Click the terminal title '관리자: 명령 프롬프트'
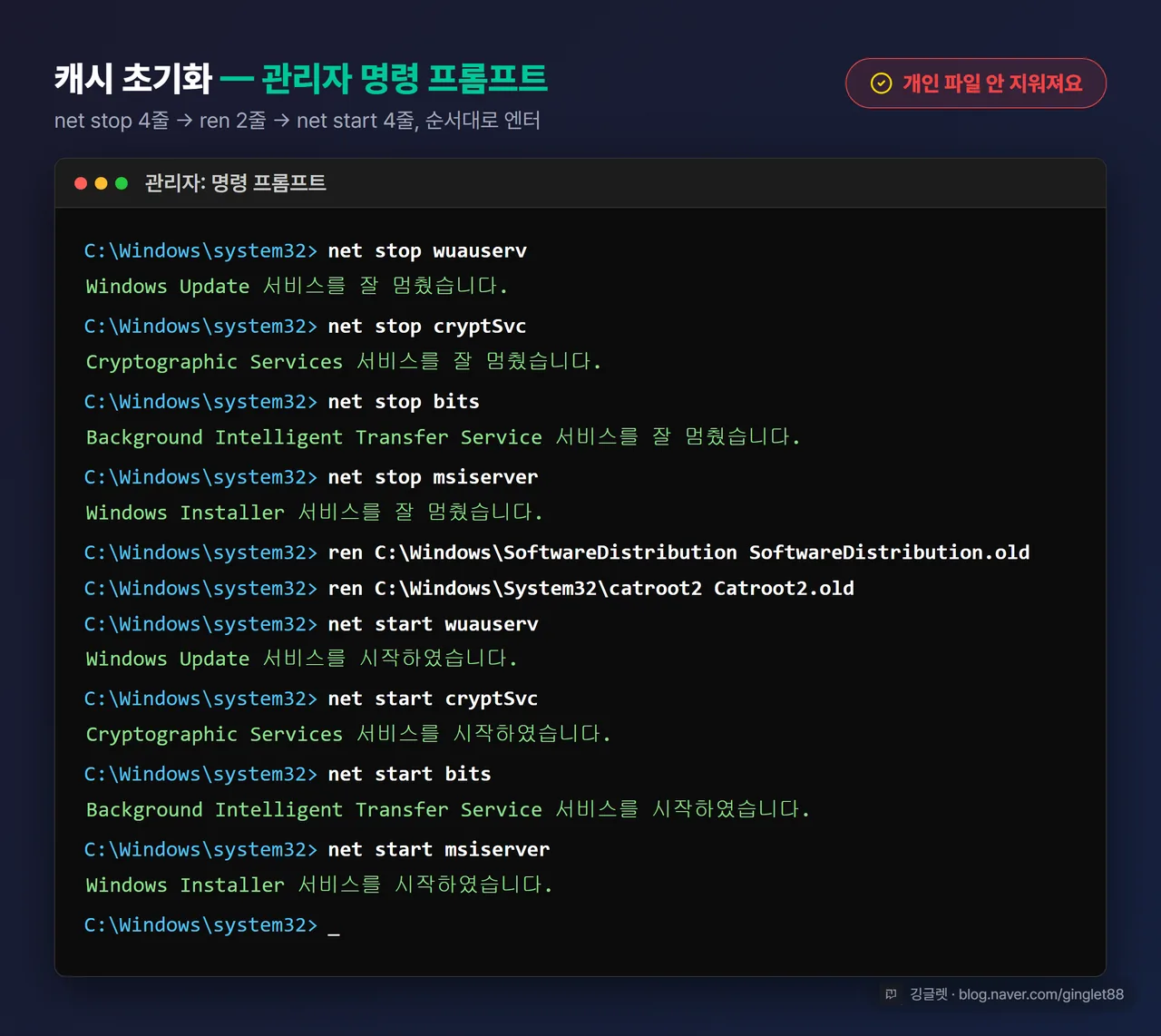Image resolution: width=1161 pixels, height=1036 pixels. click(x=235, y=183)
